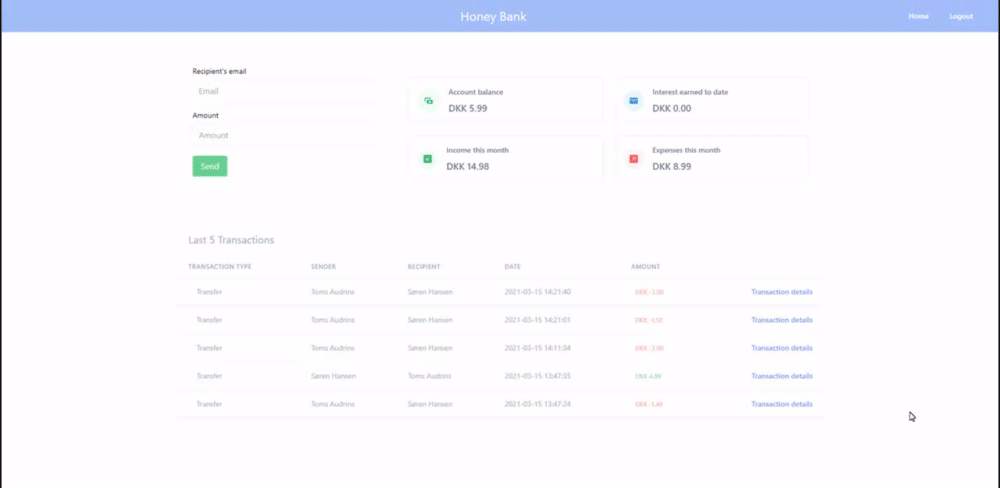1000x488 pixels.
Task: Go to Home in the top navigation
Action: tap(918, 17)
